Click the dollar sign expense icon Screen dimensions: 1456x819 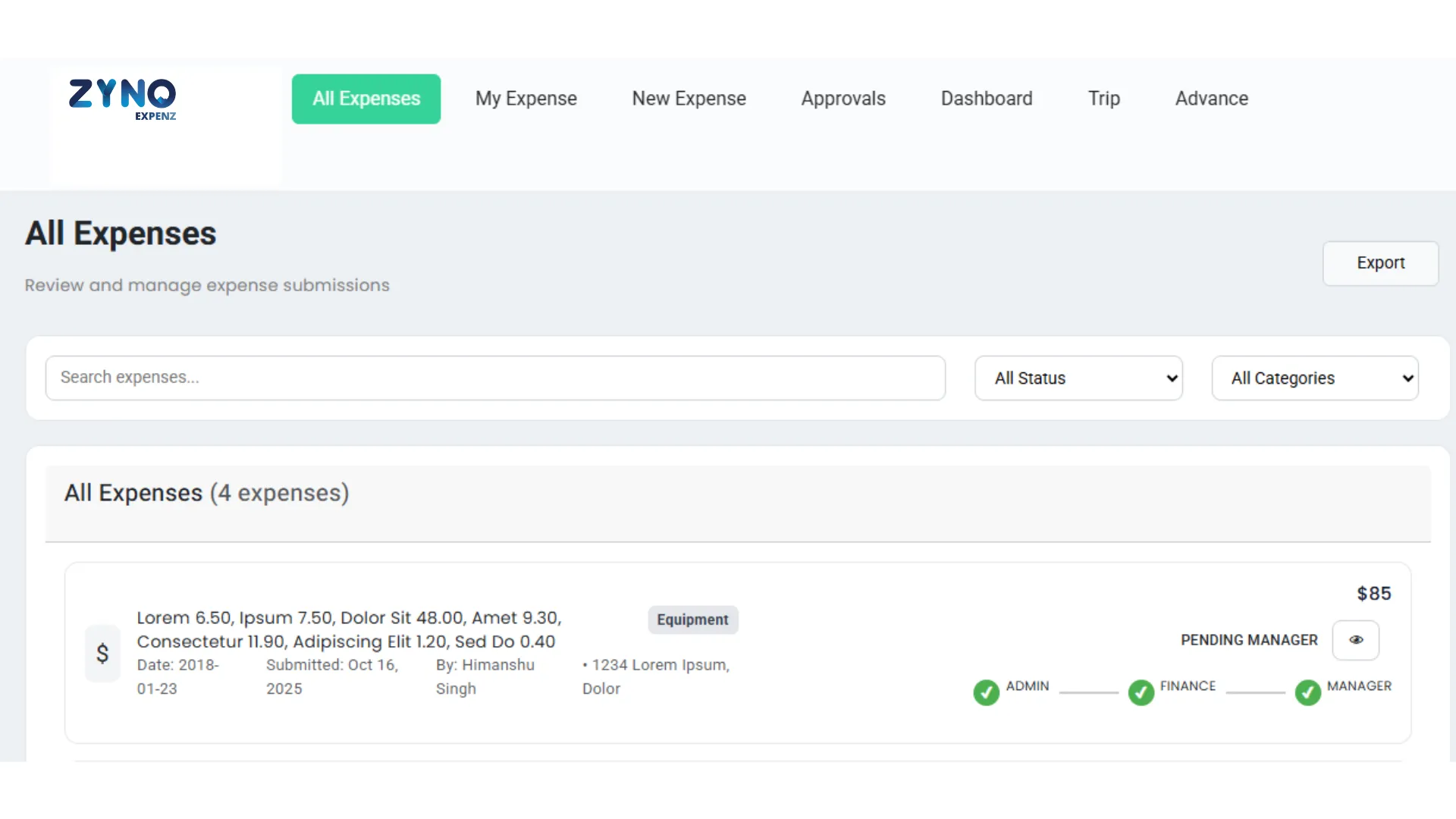coord(102,653)
